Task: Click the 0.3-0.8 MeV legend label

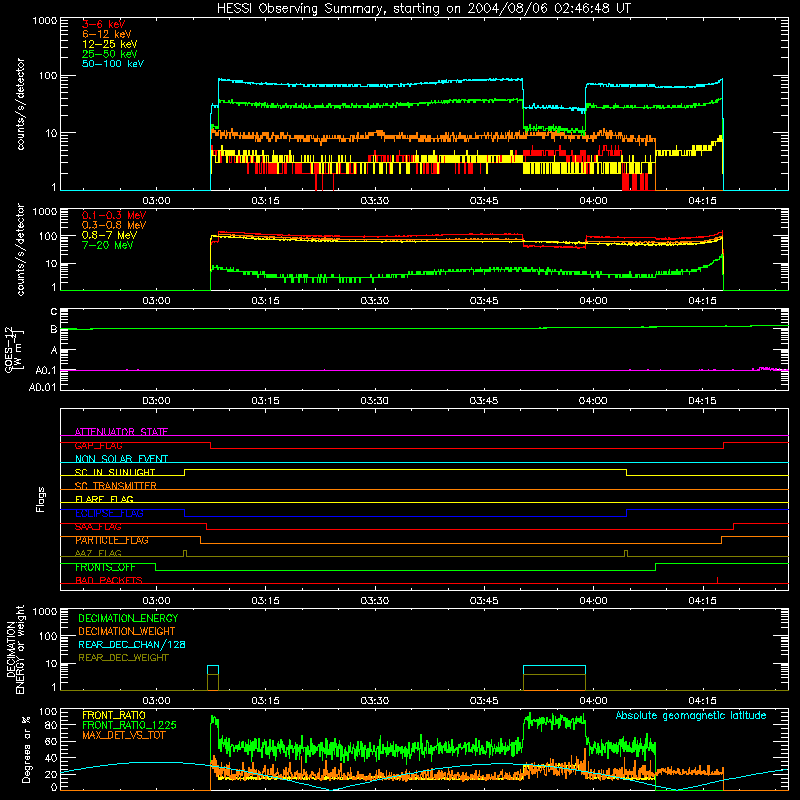Action: click(114, 225)
